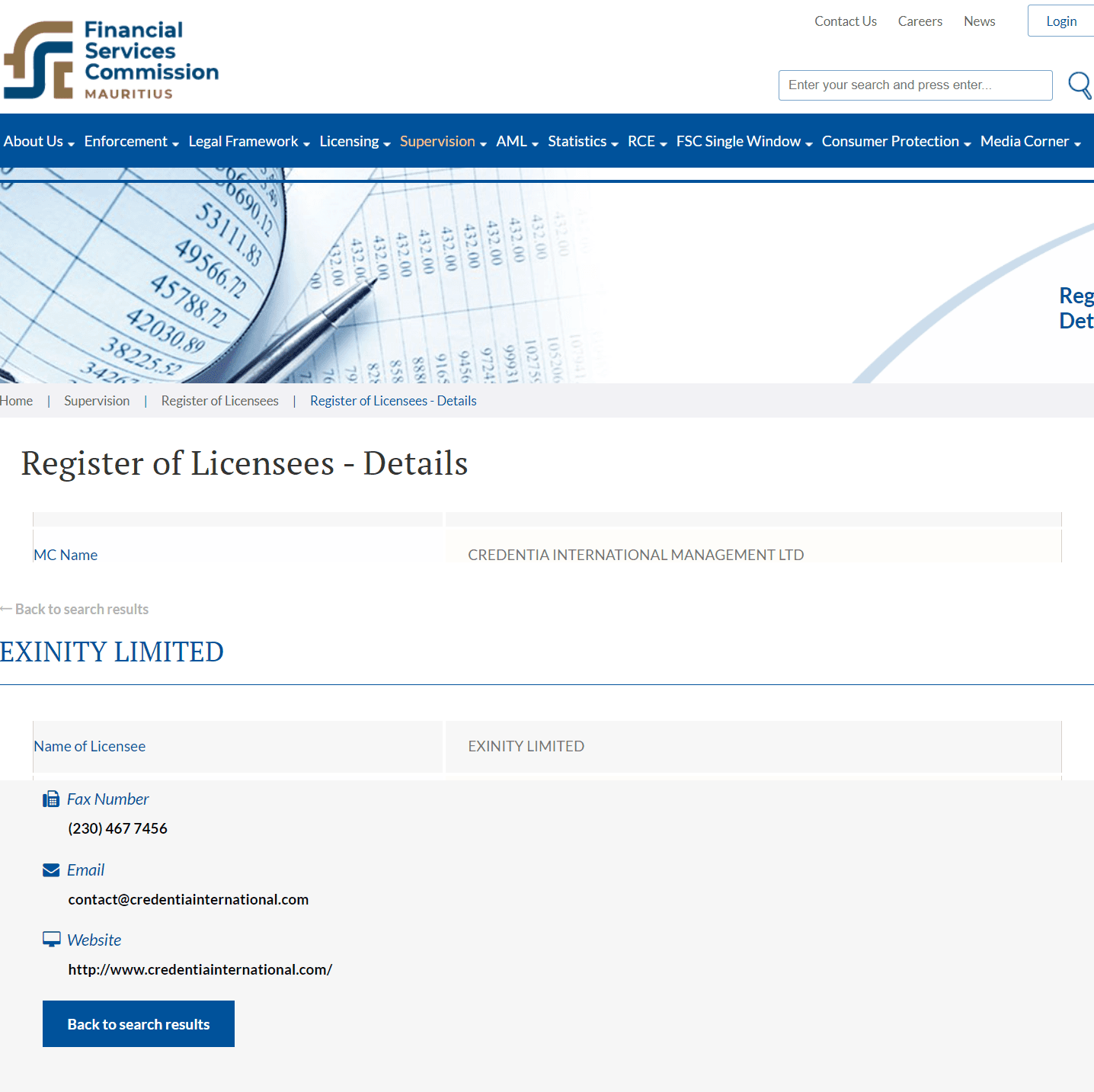1094x1092 pixels.
Task: Focus the site search input field
Action: point(915,85)
